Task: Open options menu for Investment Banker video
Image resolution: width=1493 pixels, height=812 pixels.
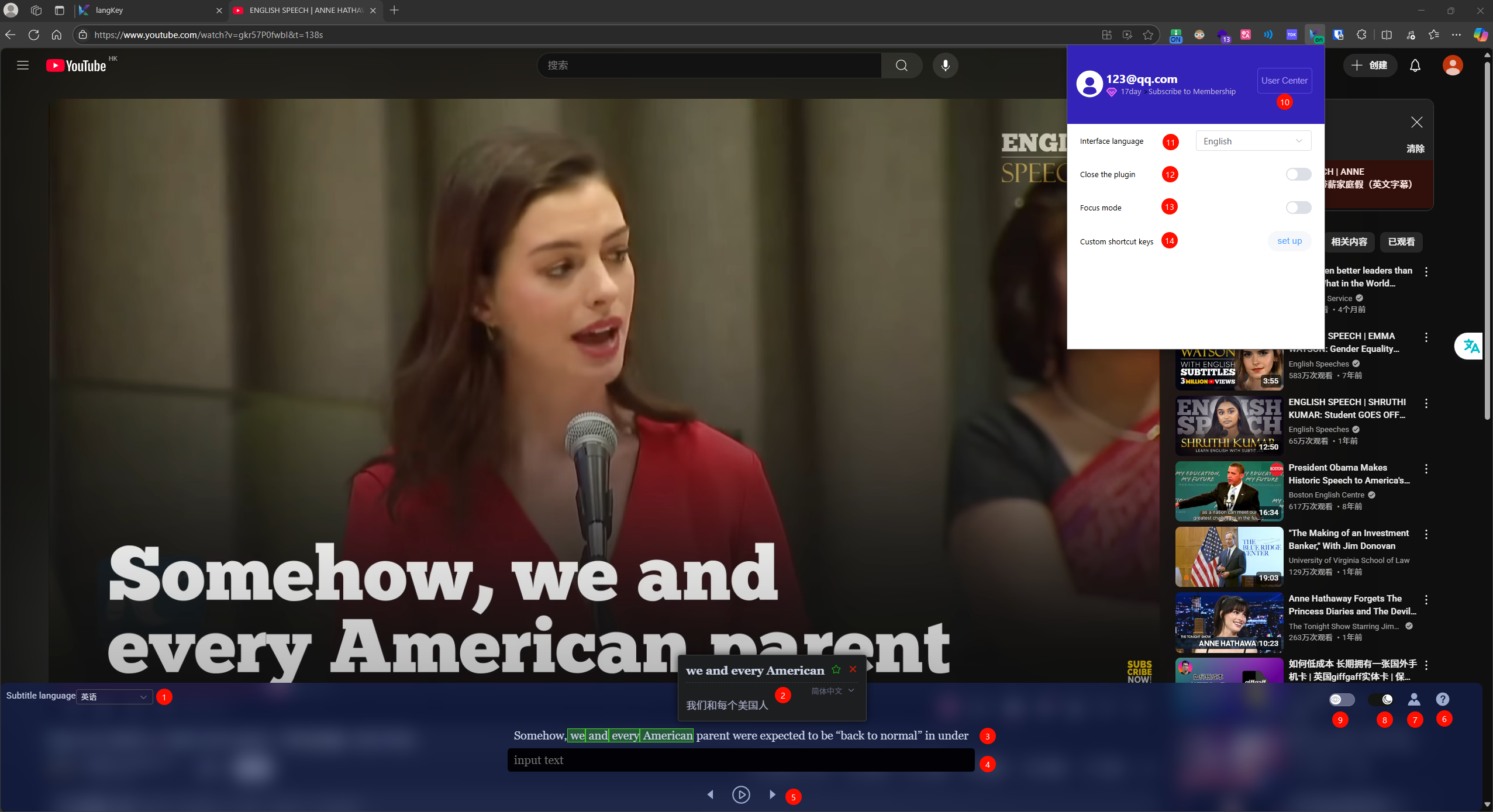Action: coord(1426,534)
